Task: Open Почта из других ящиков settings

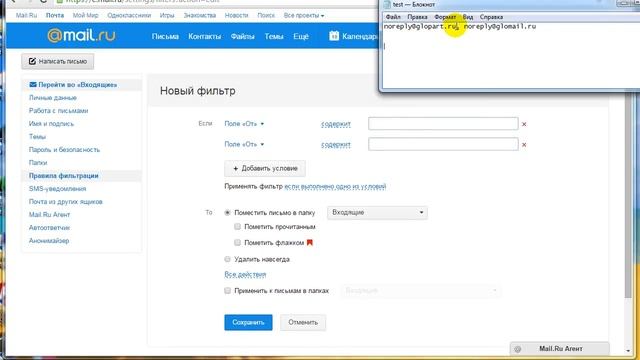Action: click(65, 202)
